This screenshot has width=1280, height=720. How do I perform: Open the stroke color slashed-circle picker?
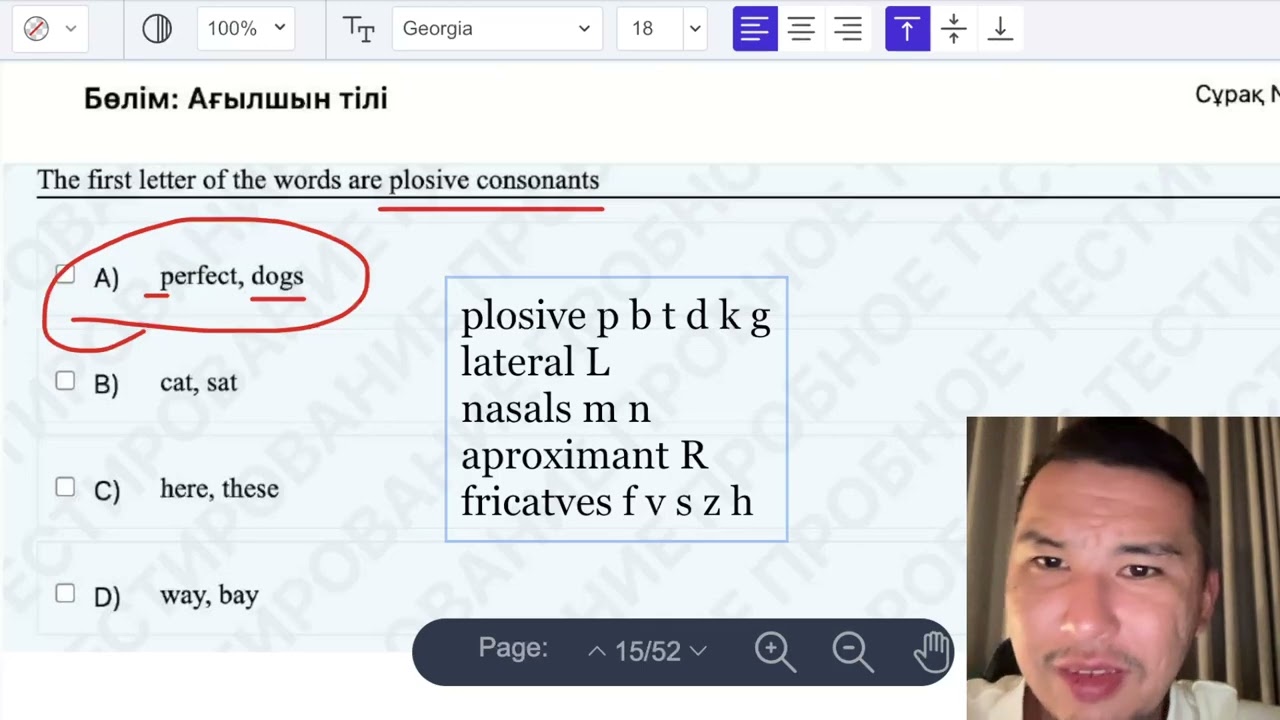(37, 29)
